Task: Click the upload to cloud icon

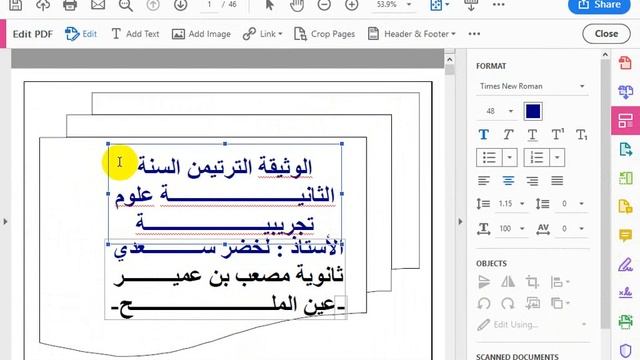Action: point(43,5)
